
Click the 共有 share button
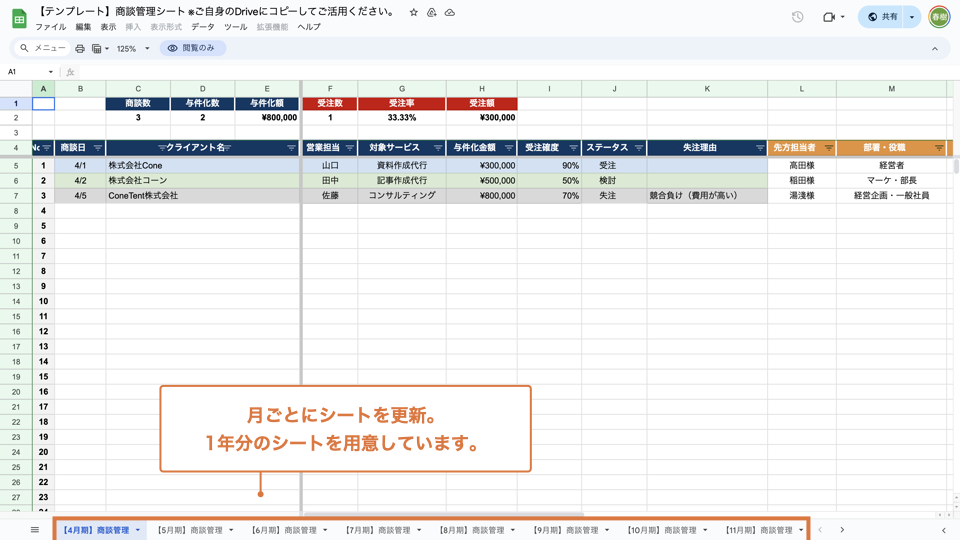point(882,17)
